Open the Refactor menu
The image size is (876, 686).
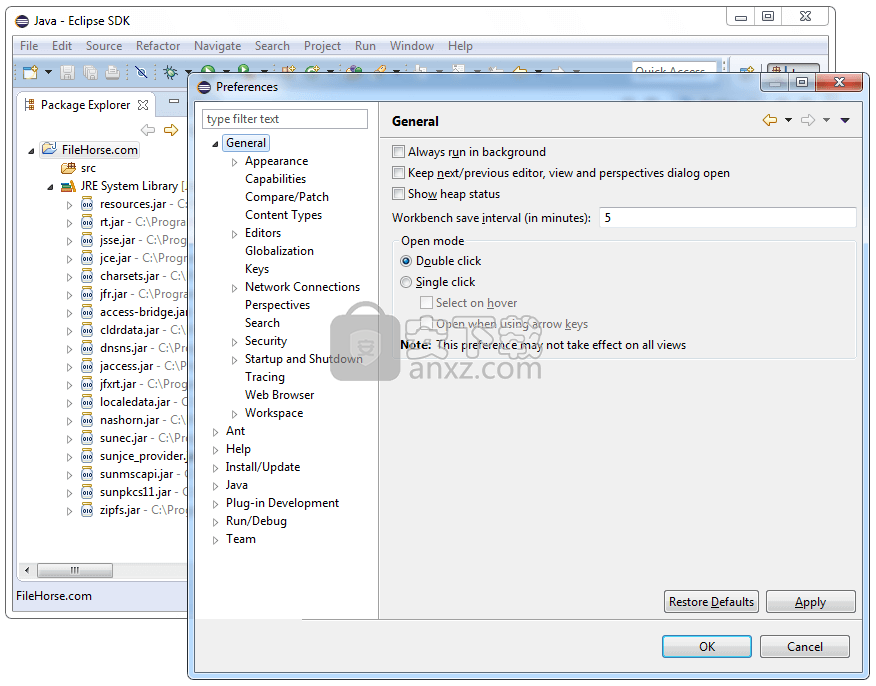158,46
